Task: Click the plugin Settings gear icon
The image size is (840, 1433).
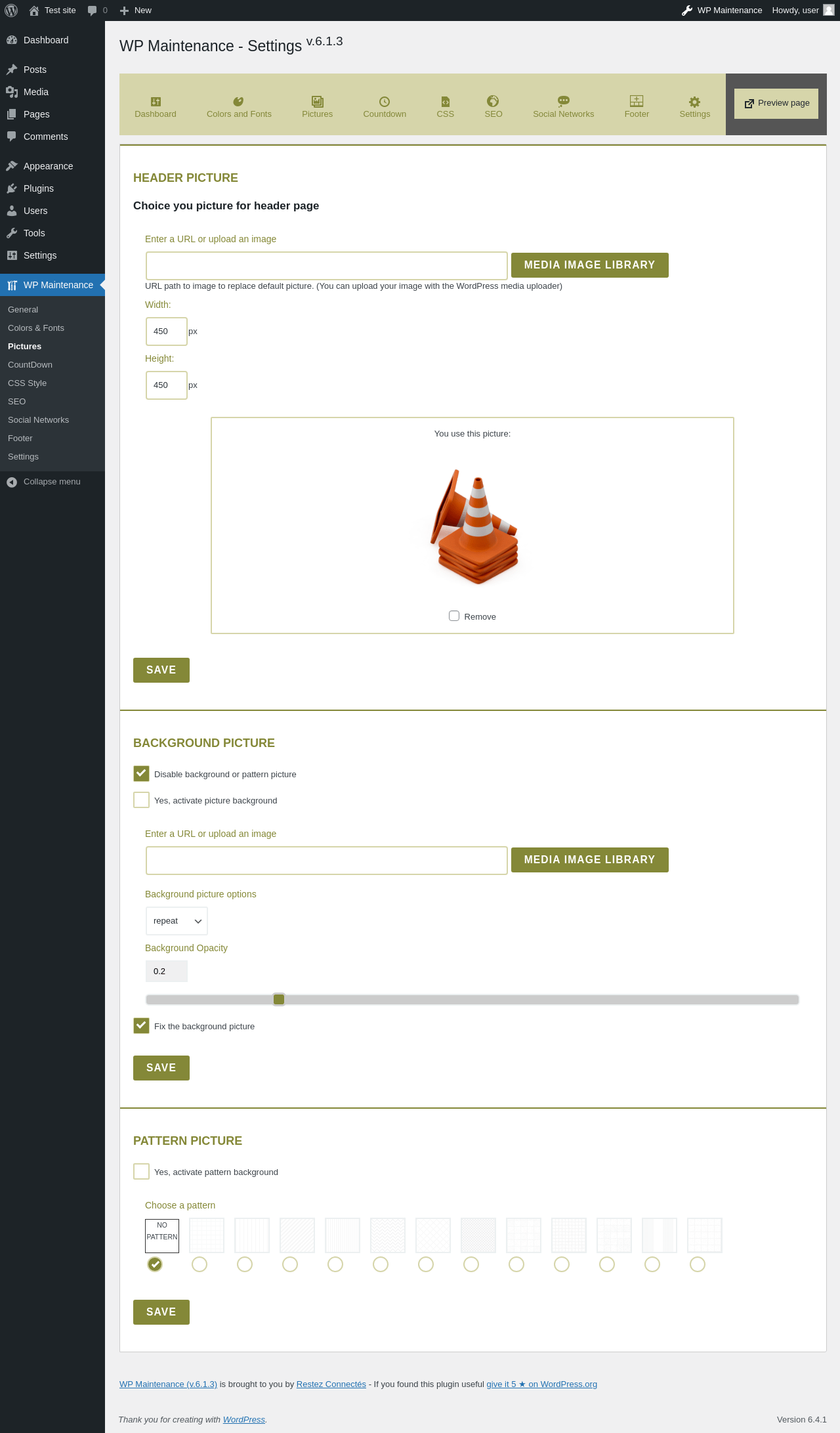Action: [x=695, y=101]
